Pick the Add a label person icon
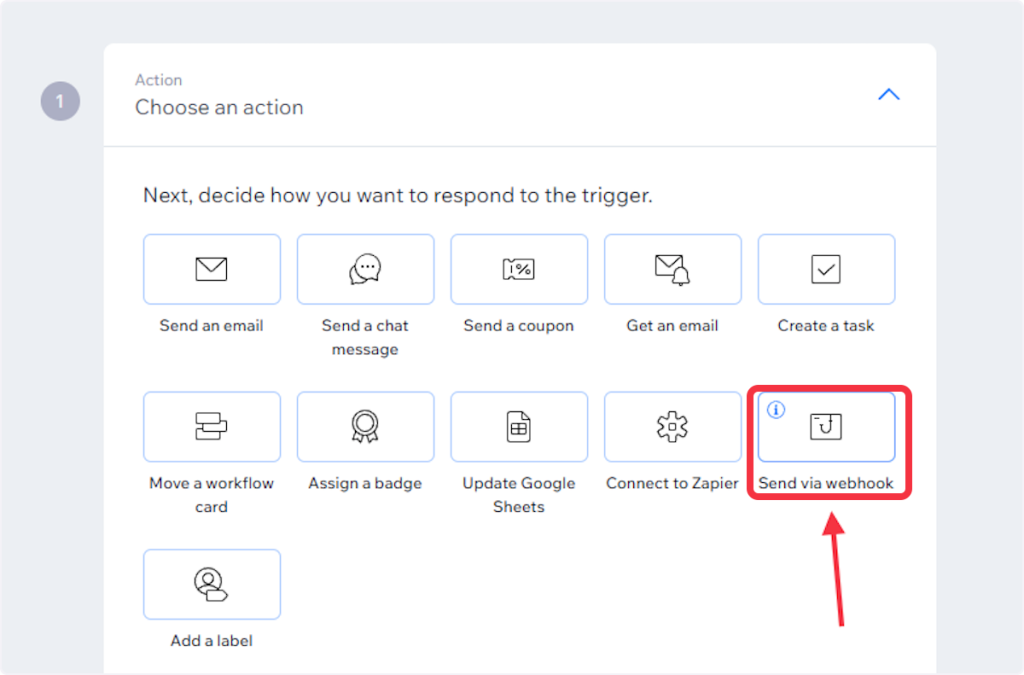 click(211, 584)
